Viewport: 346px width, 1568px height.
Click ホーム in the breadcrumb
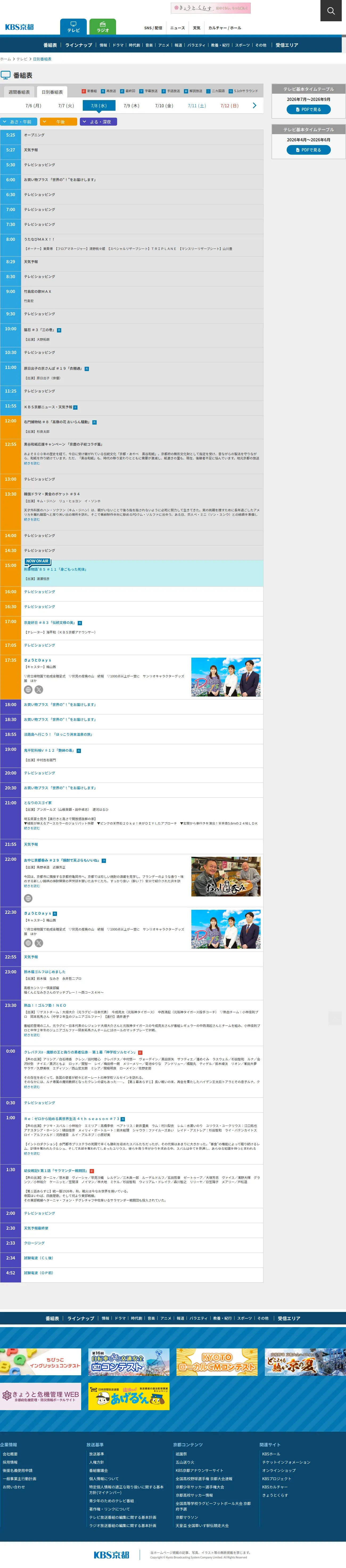[6, 59]
